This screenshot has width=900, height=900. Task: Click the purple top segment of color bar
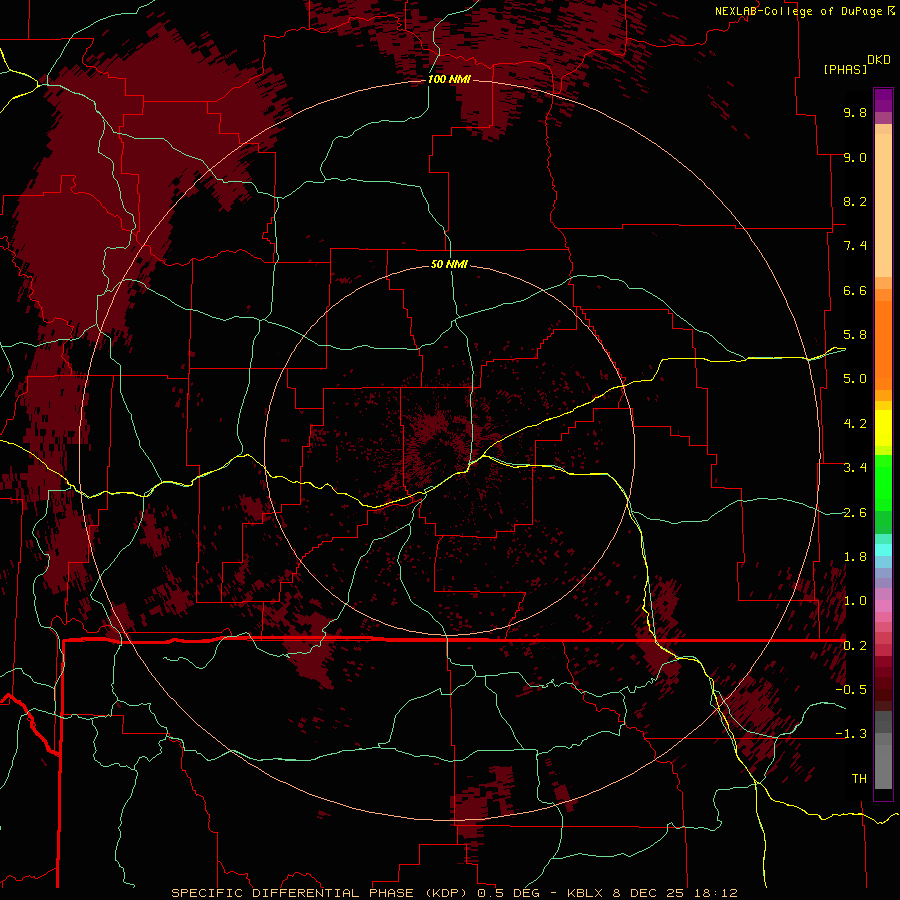(x=883, y=100)
